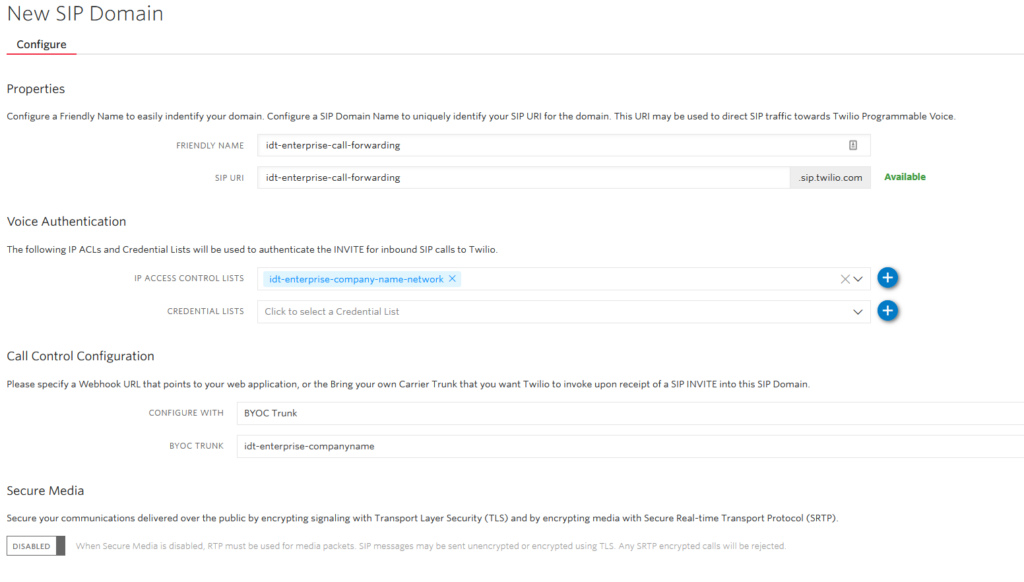
Task: Expand the IP Access Control Lists chevron
Action: (858, 279)
